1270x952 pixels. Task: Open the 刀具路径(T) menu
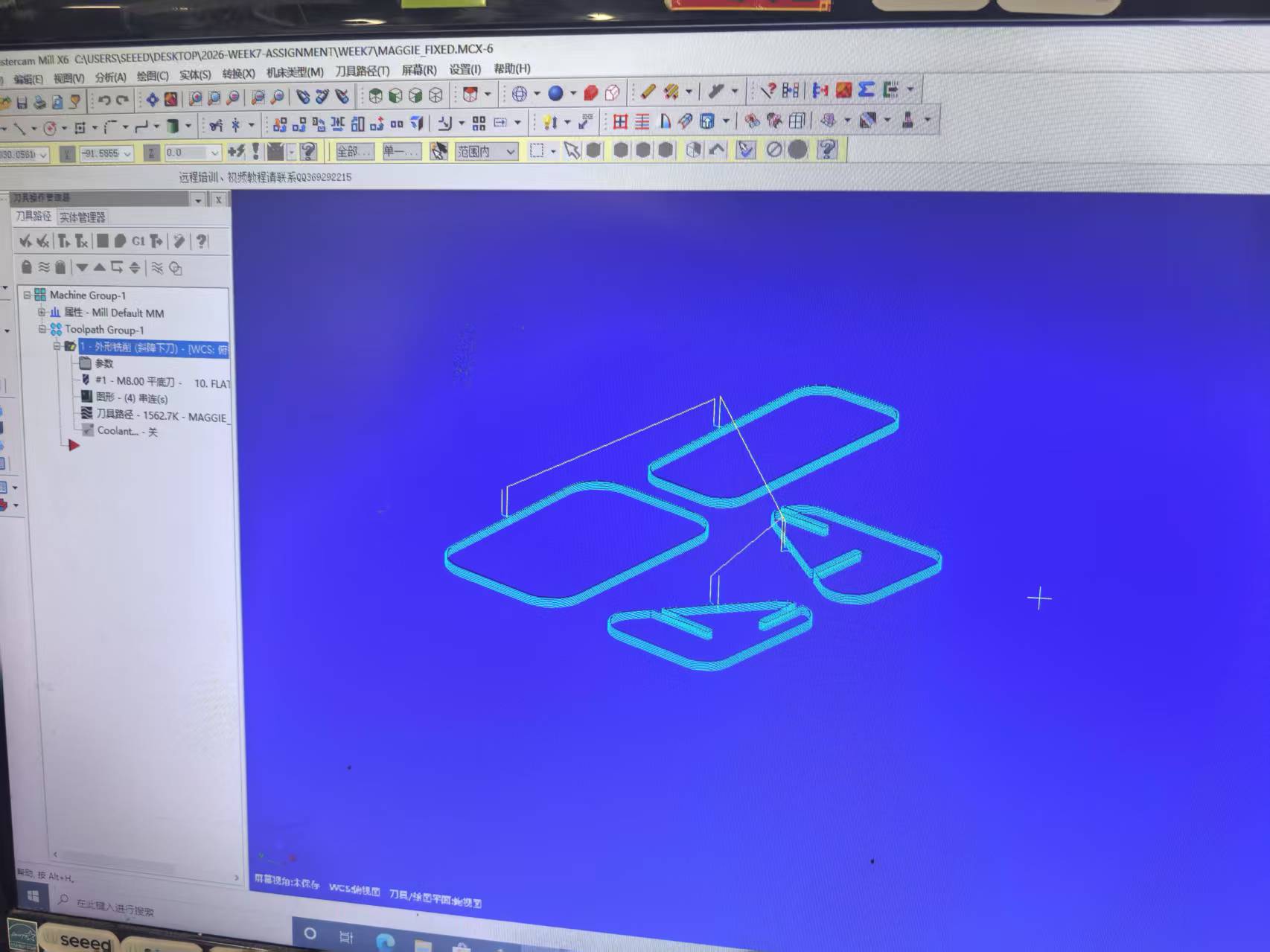362,71
